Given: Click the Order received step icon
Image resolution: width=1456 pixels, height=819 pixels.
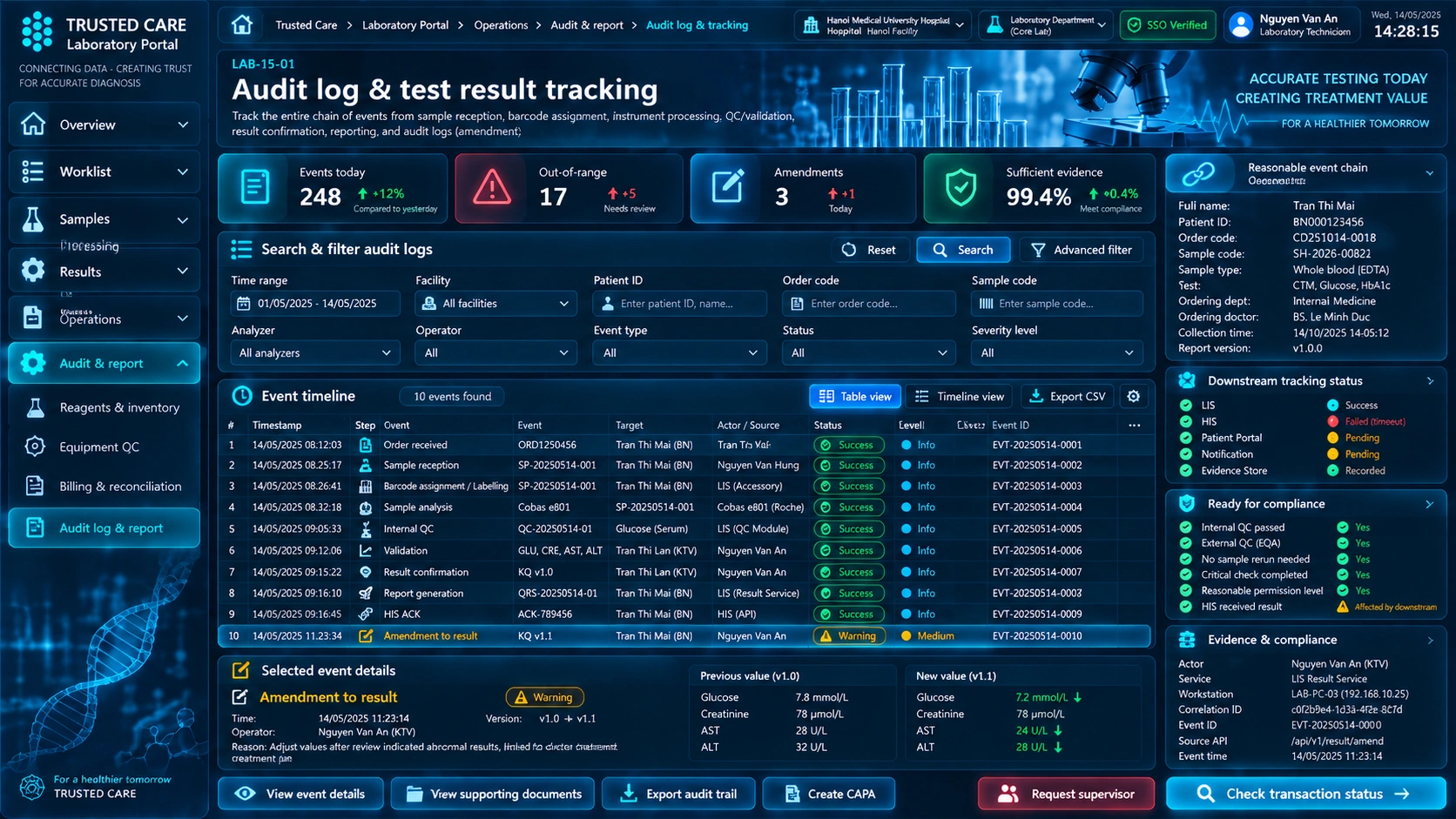Looking at the screenshot, I should (366, 445).
